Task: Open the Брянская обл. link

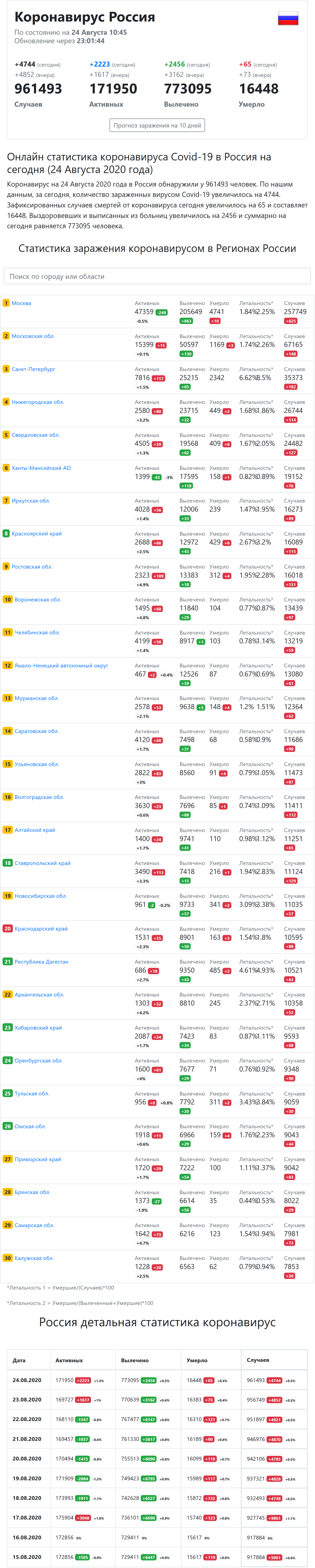Action: tap(32, 1192)
